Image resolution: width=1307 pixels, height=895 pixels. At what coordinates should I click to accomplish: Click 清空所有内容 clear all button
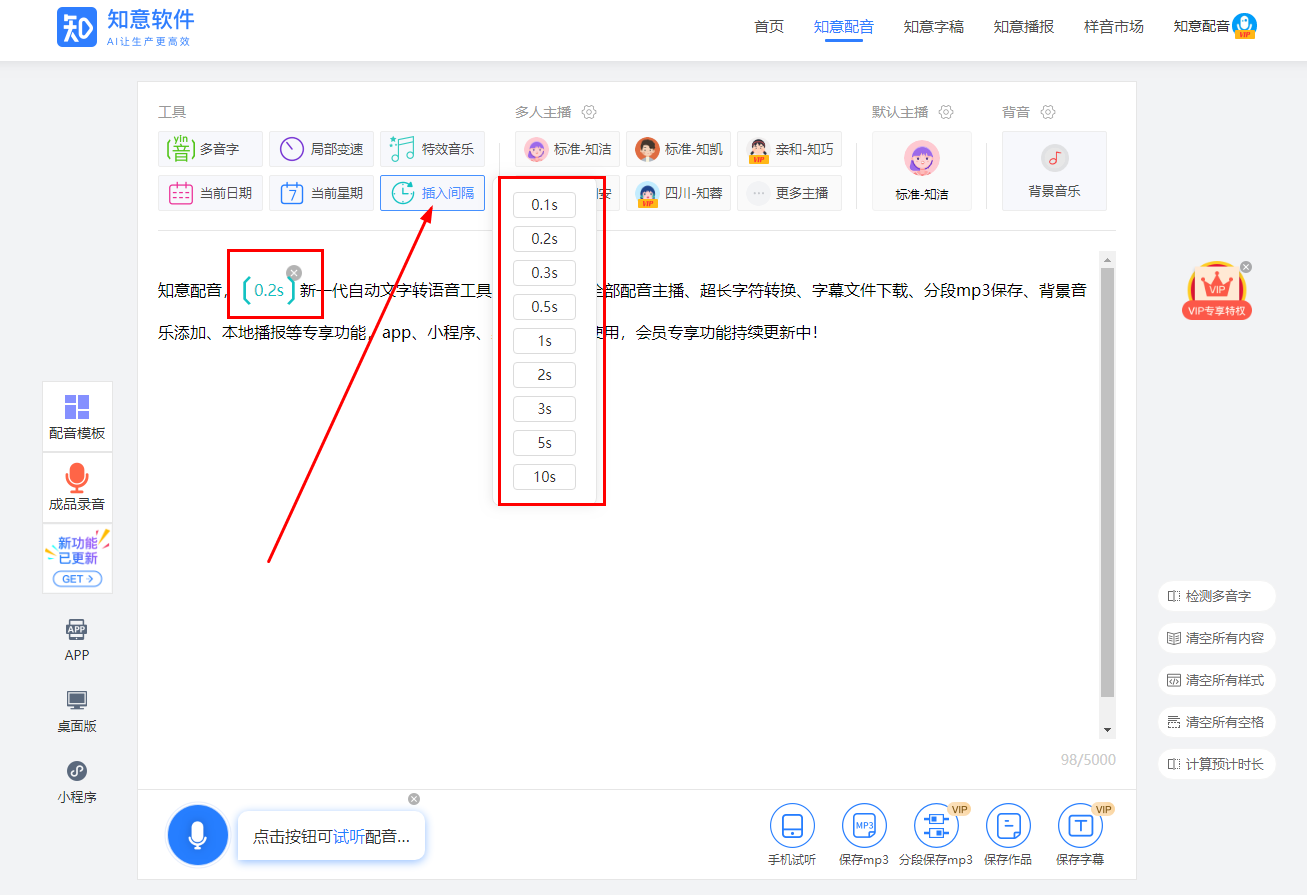point(1215,638)
